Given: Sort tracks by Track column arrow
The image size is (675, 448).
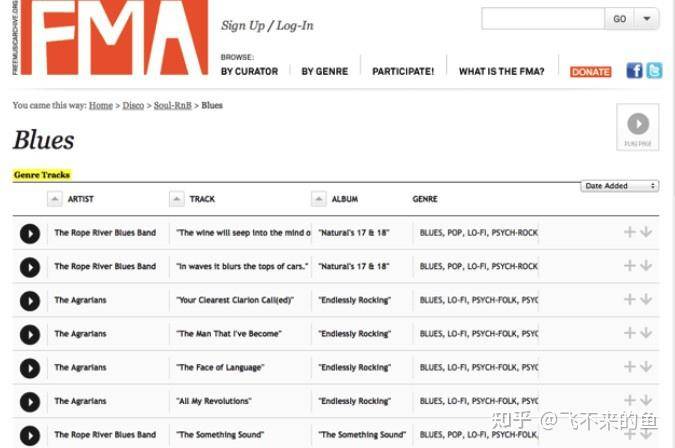Looking at the screenshot, I should (x=176, y=199).
